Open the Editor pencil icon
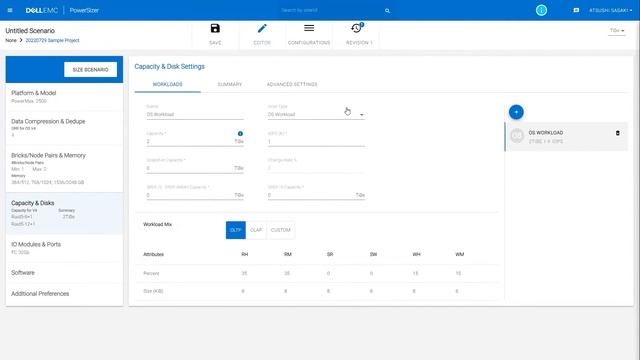 click(262, 28)
